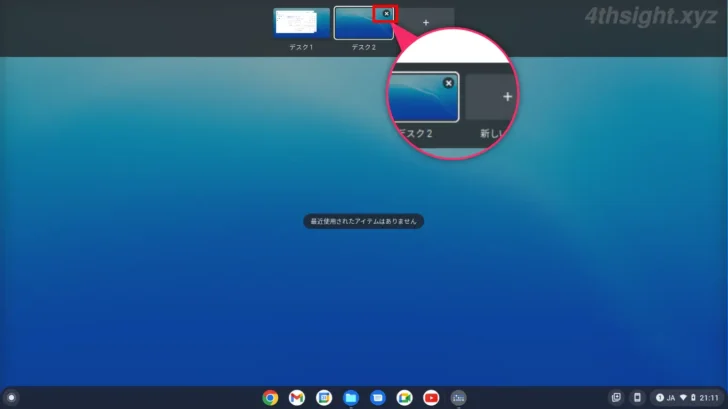Select the デスク 2 desk thumbnail
728x409 pixels.
point(364,23)
